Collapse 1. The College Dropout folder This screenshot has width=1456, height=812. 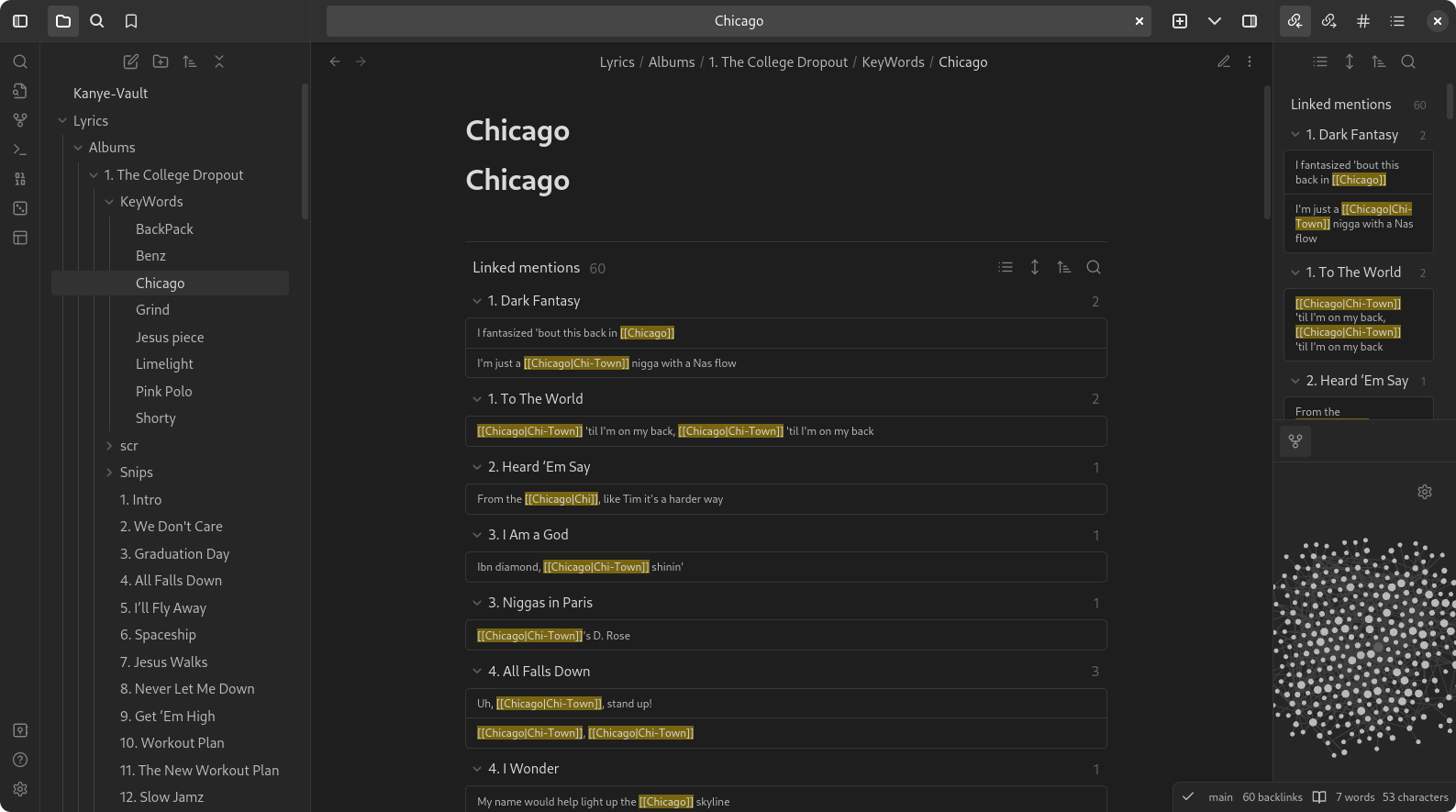[x=94, y=174]
